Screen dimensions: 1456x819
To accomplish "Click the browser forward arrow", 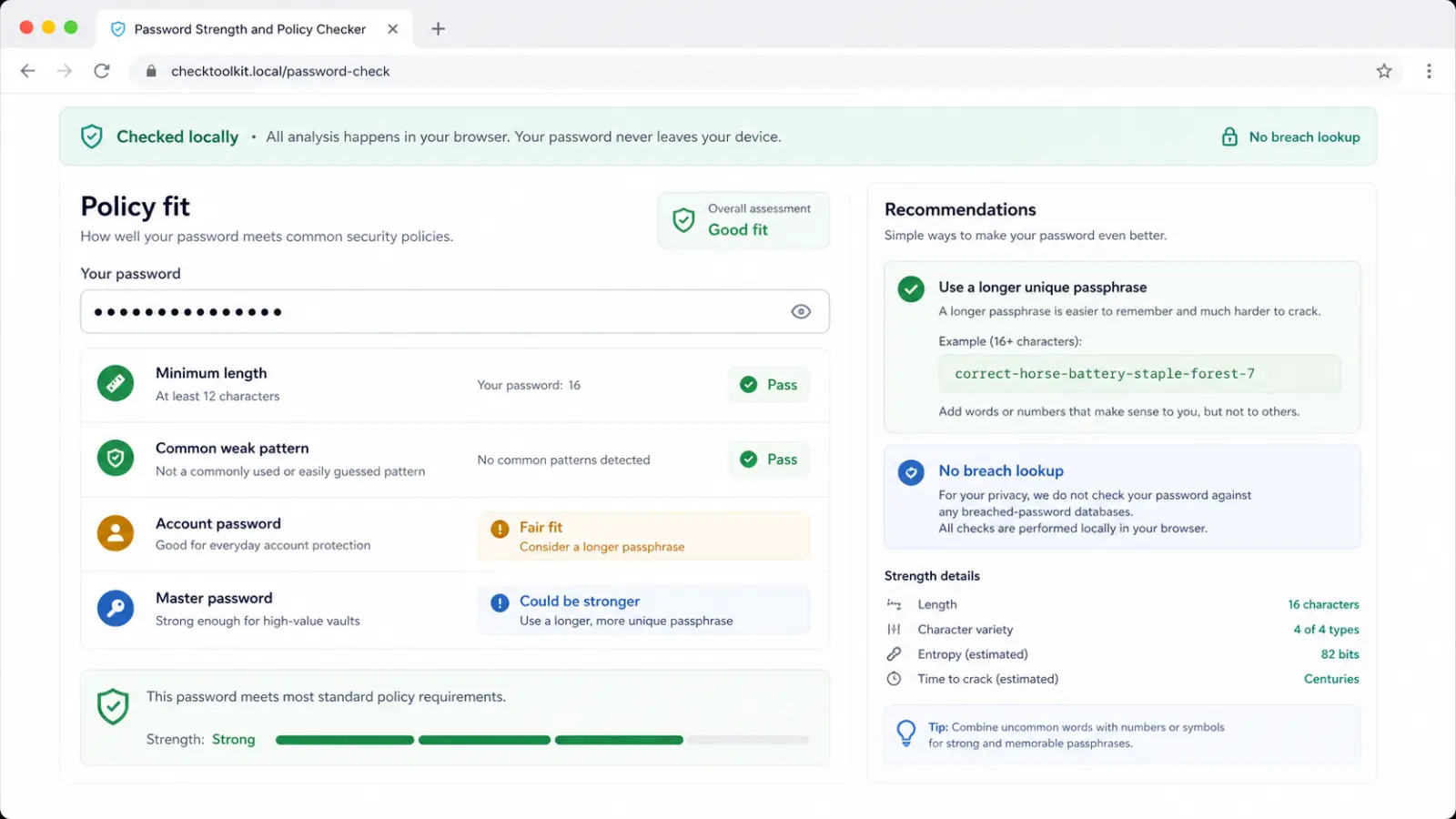I will coord(65,71).
